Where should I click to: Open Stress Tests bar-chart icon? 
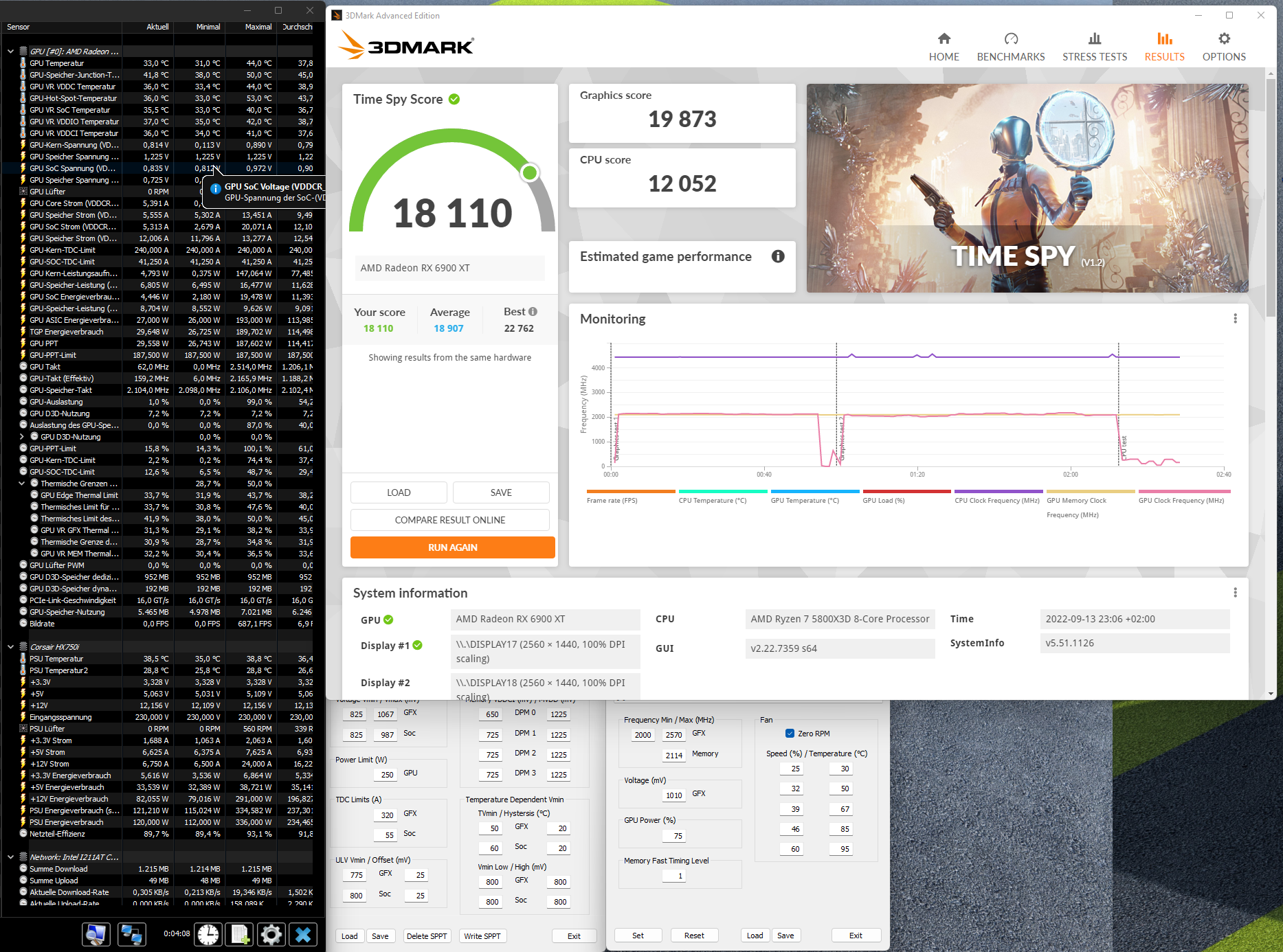1095,38
